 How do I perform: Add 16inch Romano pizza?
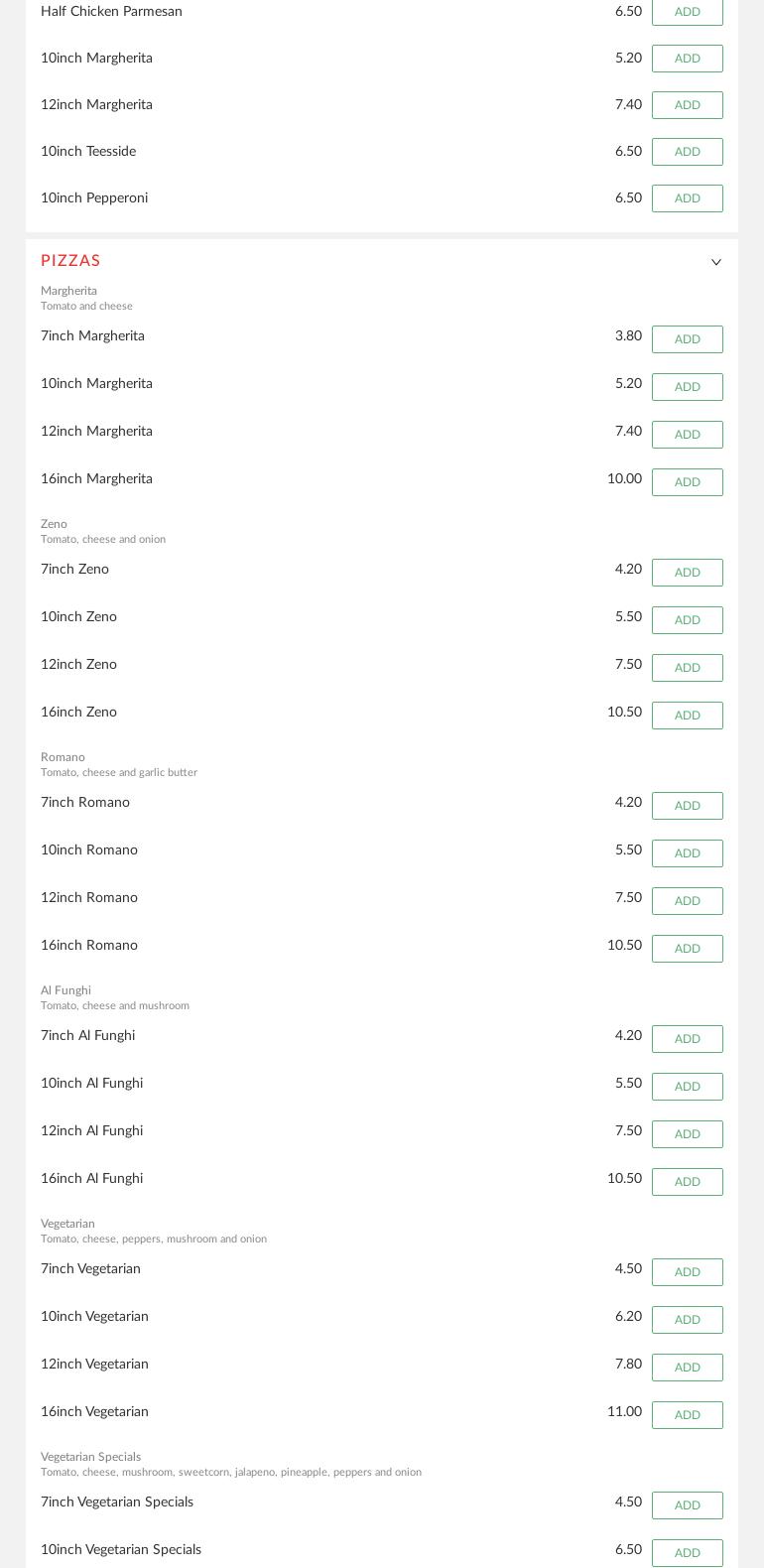(x=687, y=949)
